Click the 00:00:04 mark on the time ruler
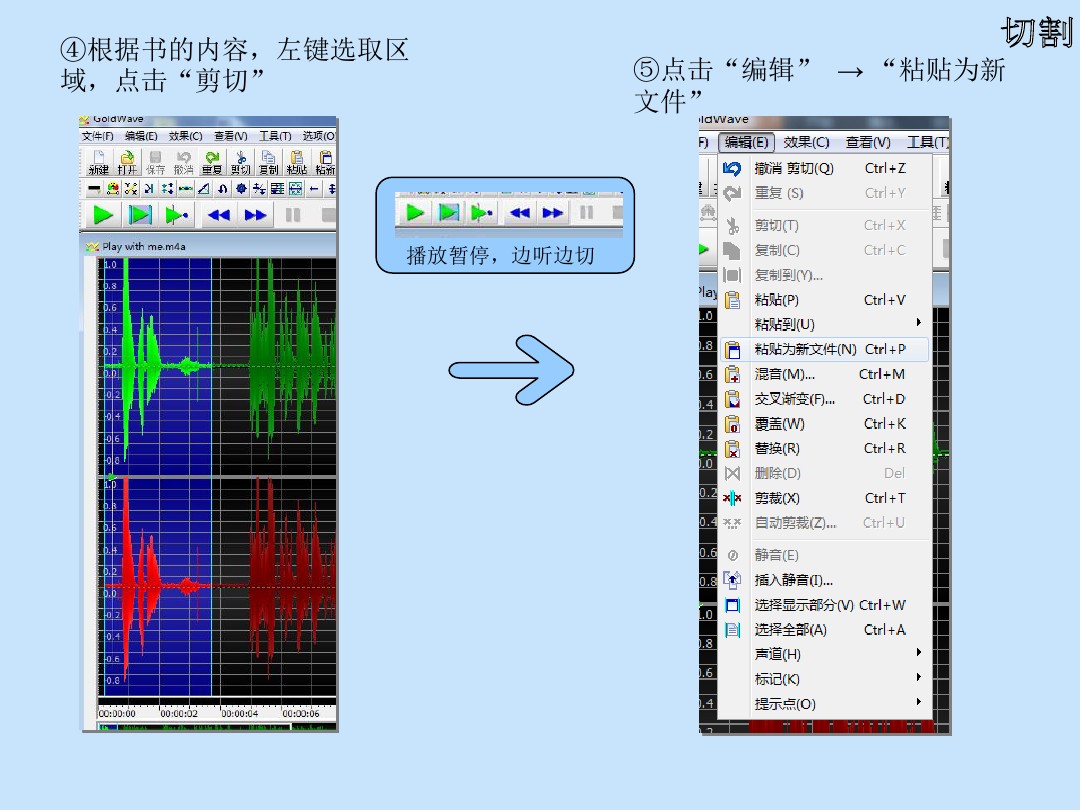1080x810 pixels. click(239, 713)
